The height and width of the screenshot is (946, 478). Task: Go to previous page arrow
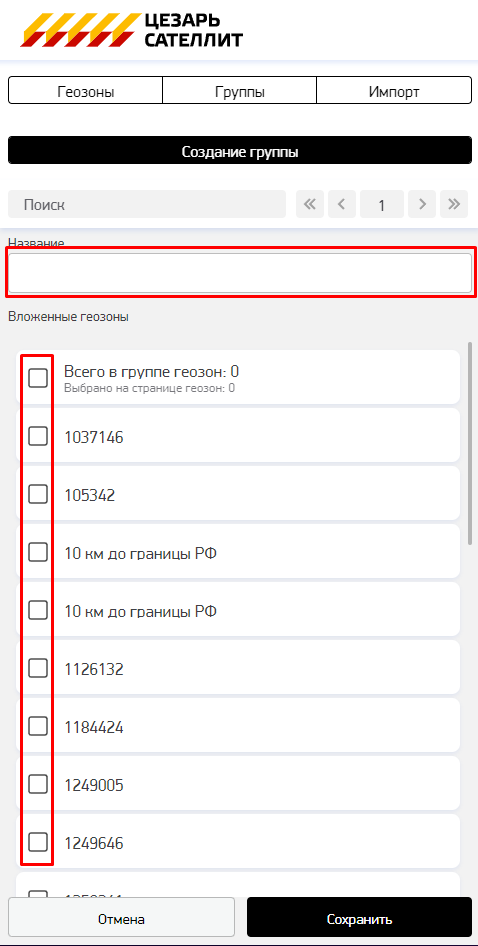[x=342, y=205]
